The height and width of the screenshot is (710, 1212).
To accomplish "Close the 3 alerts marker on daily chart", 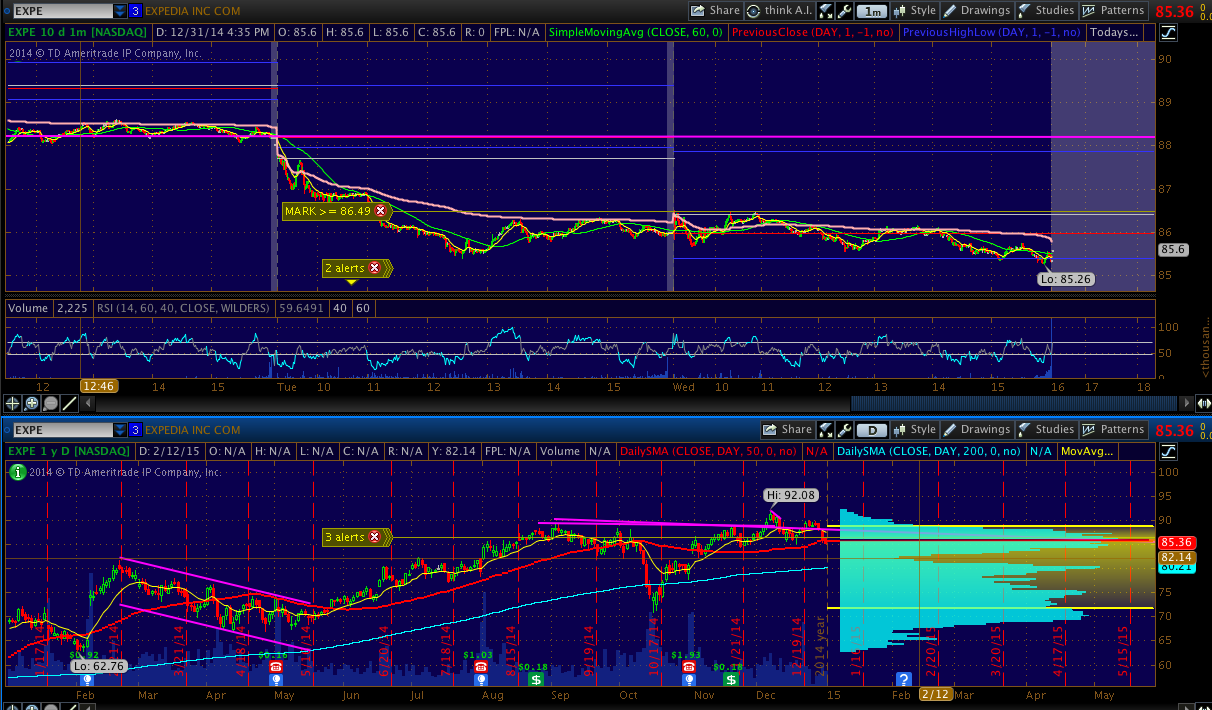I will pyautogui.click(x=375, y=537).
